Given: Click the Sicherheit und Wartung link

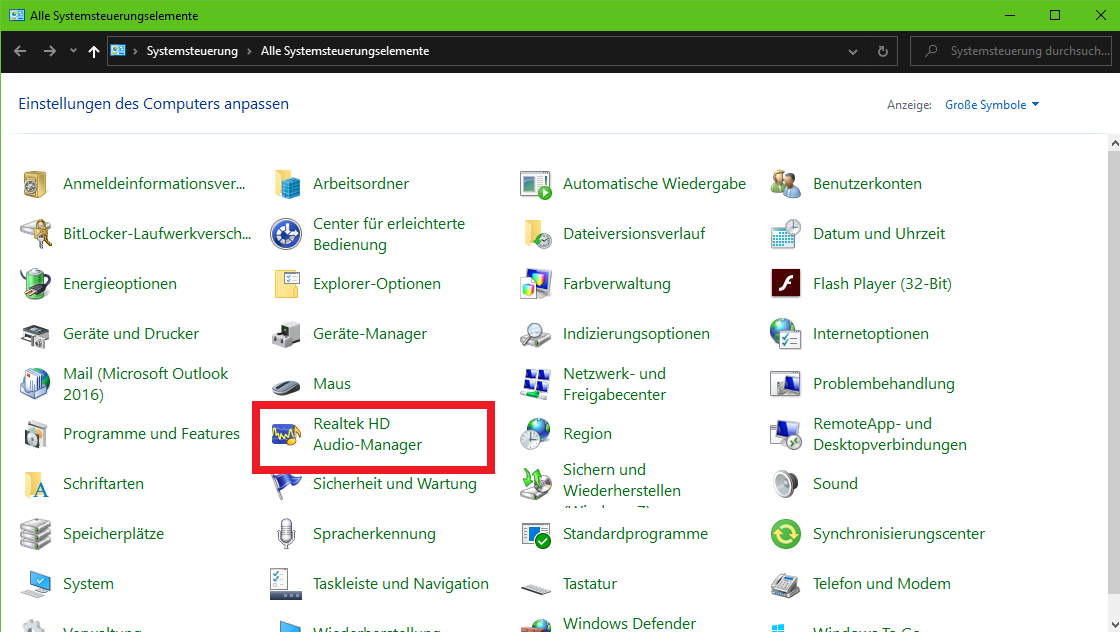Looking at the screenshot, I should click(394, 483).
